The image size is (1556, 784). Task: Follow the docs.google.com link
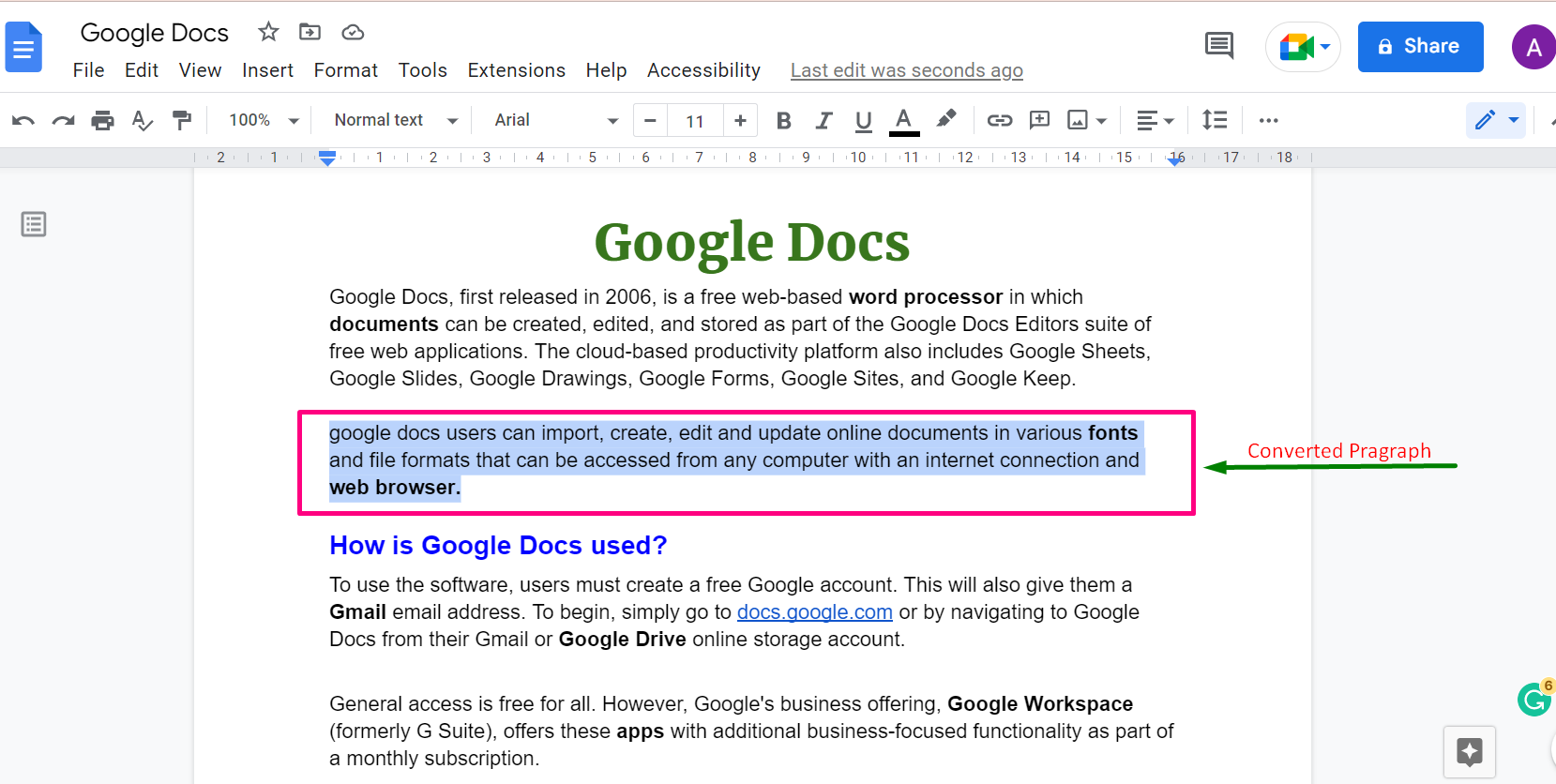[x=814, y=612]
